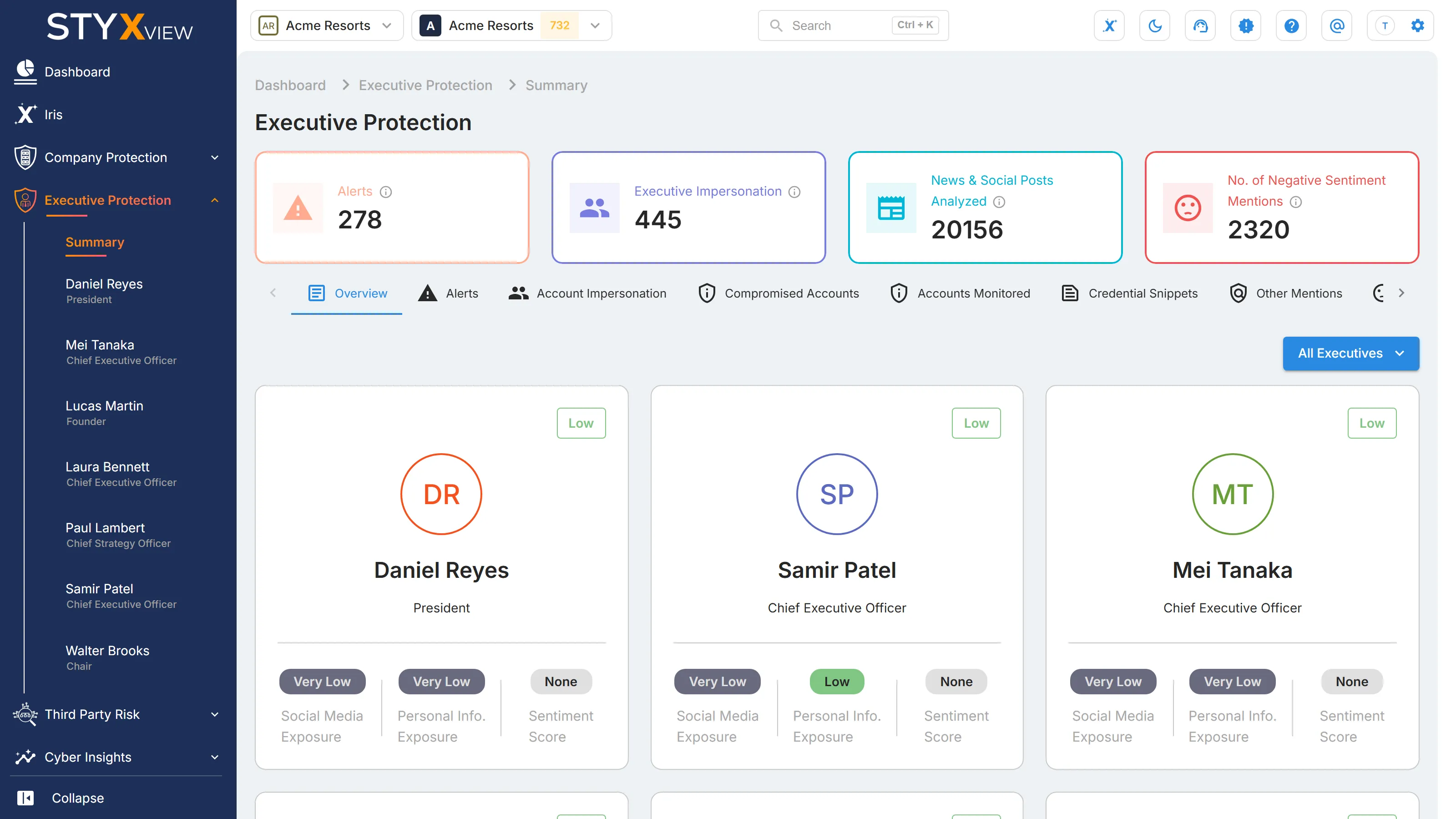1456x819 pixels.
Task: Switch to the Alerts tab
Action: coord(448,293)
